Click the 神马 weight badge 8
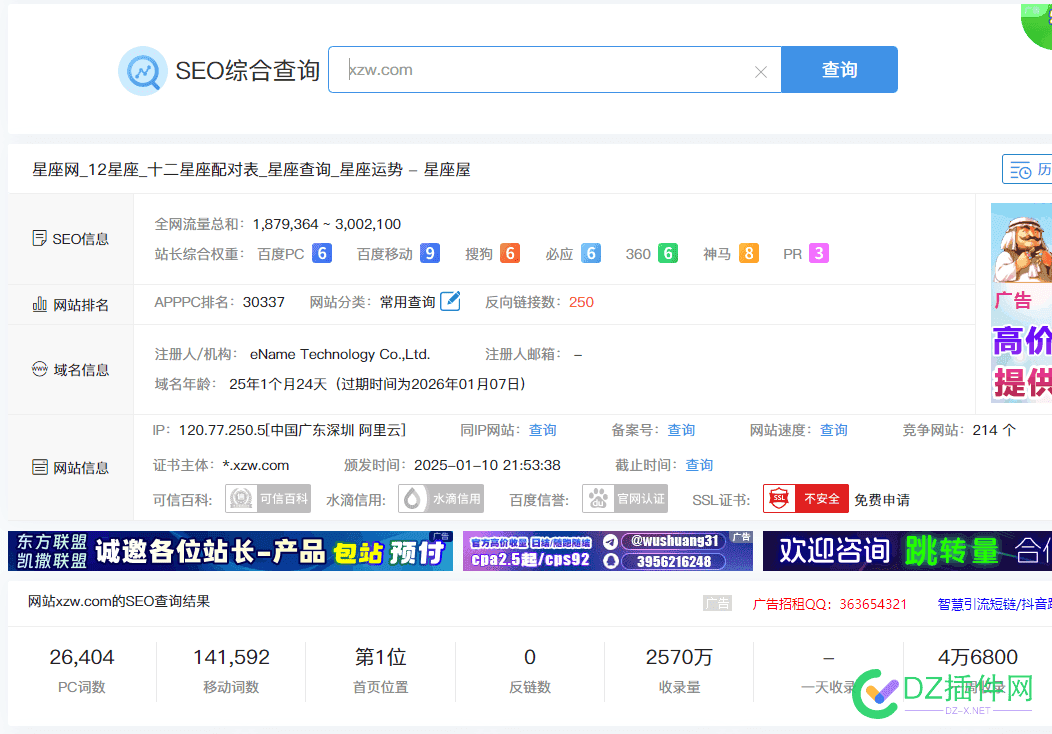Screen dimensions: 1052x734 coord(749,254)
